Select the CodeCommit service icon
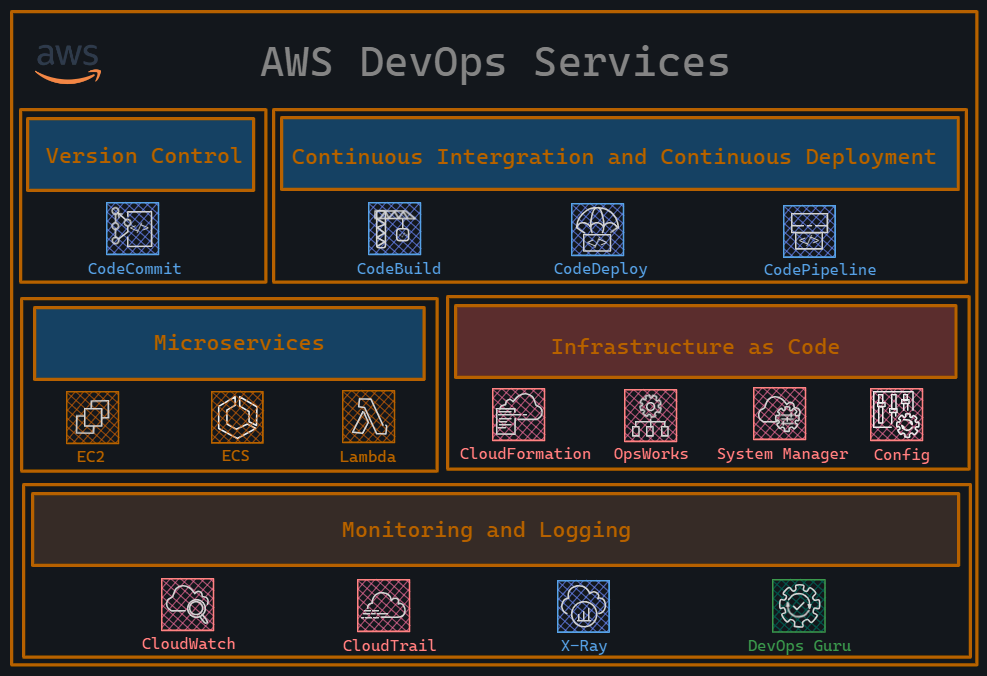The image size is (987, 676). point(133,228)
